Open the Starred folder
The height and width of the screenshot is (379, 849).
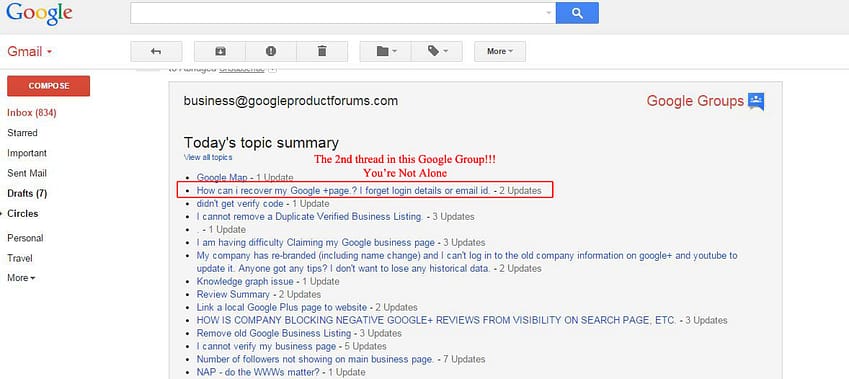(22, 133)
